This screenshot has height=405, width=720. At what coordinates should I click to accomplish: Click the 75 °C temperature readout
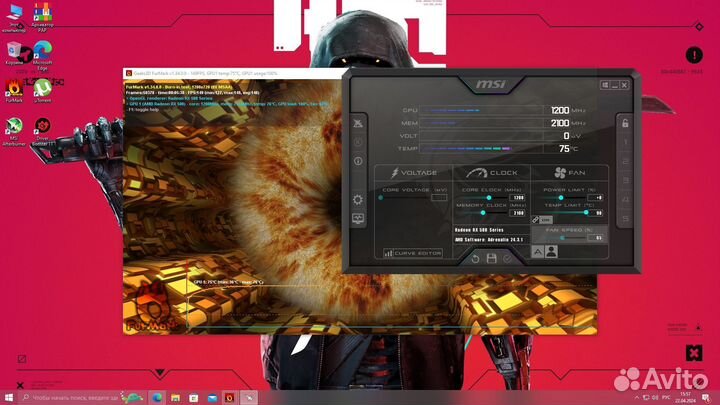pyautogui.click(x=568, y=148)
